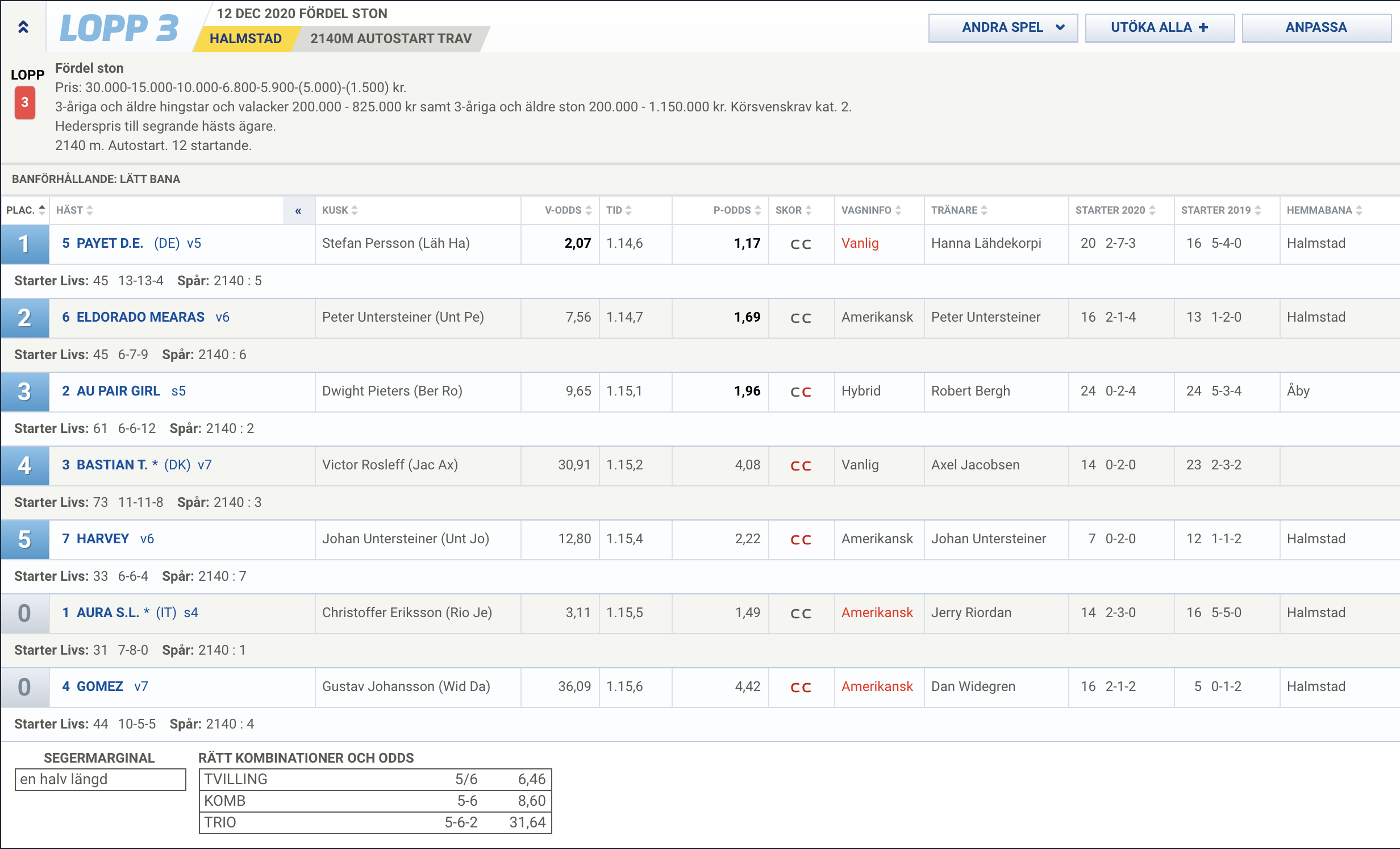Sort by STARTER 2019 column

(x=1221, y=210)
